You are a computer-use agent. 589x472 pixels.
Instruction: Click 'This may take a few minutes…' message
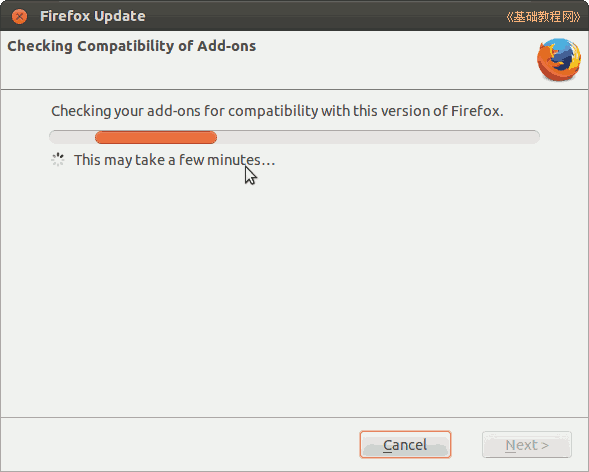pyautogui.click(x=175, y=160)
